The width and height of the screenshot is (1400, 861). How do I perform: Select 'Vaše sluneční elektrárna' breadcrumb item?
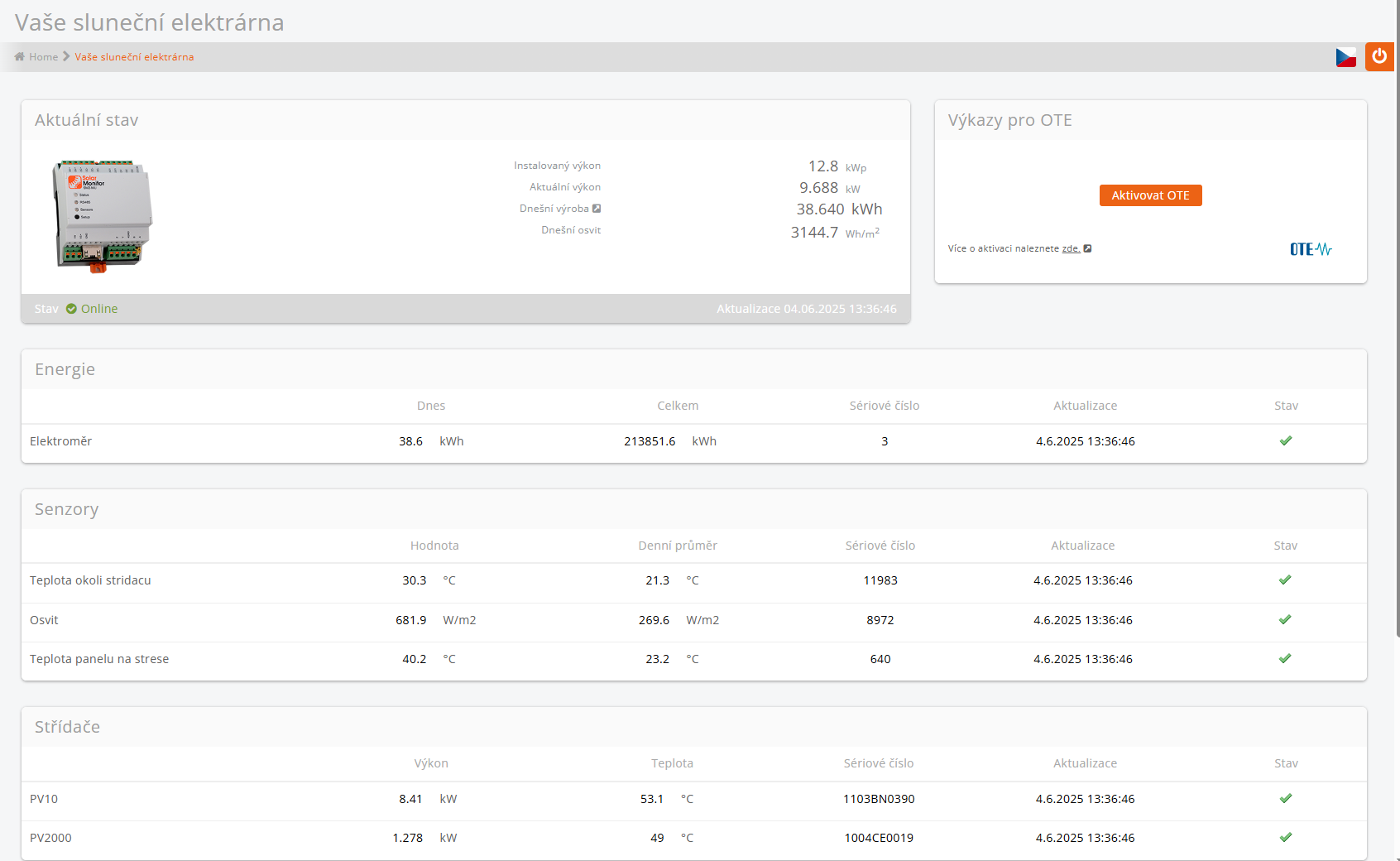[x=134, y=57]
